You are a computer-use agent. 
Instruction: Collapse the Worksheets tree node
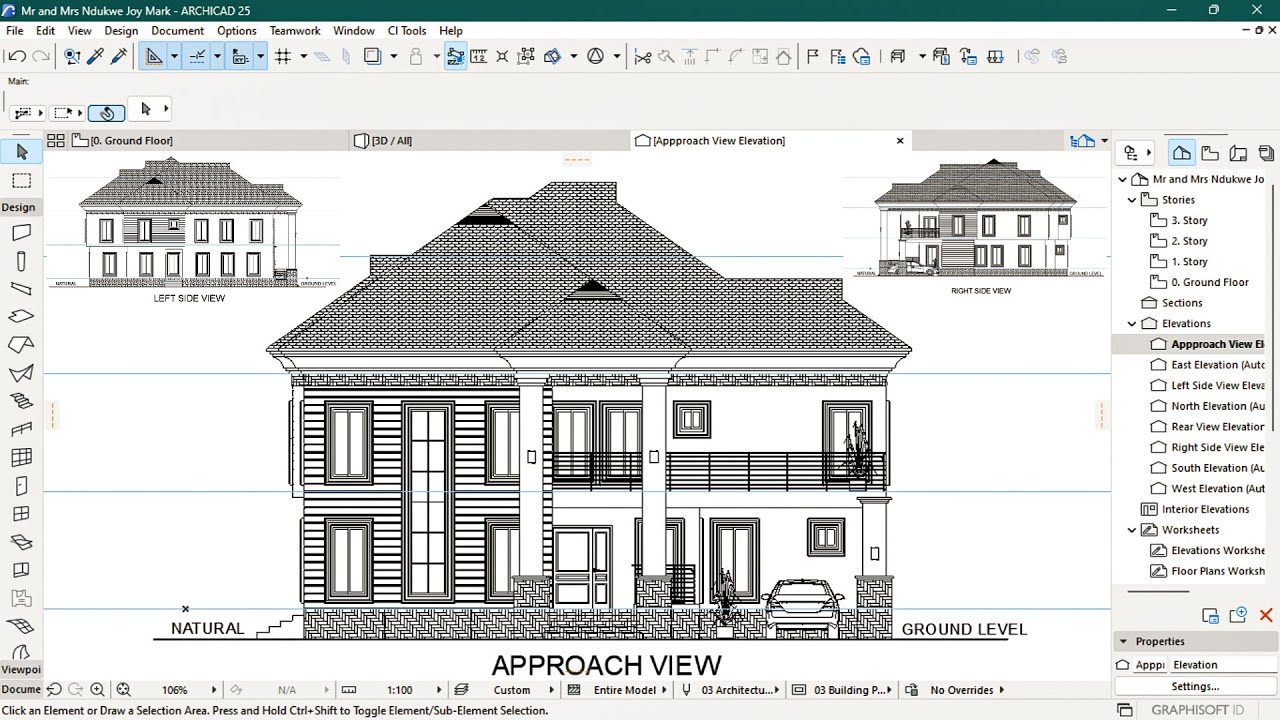point(1132,530)
